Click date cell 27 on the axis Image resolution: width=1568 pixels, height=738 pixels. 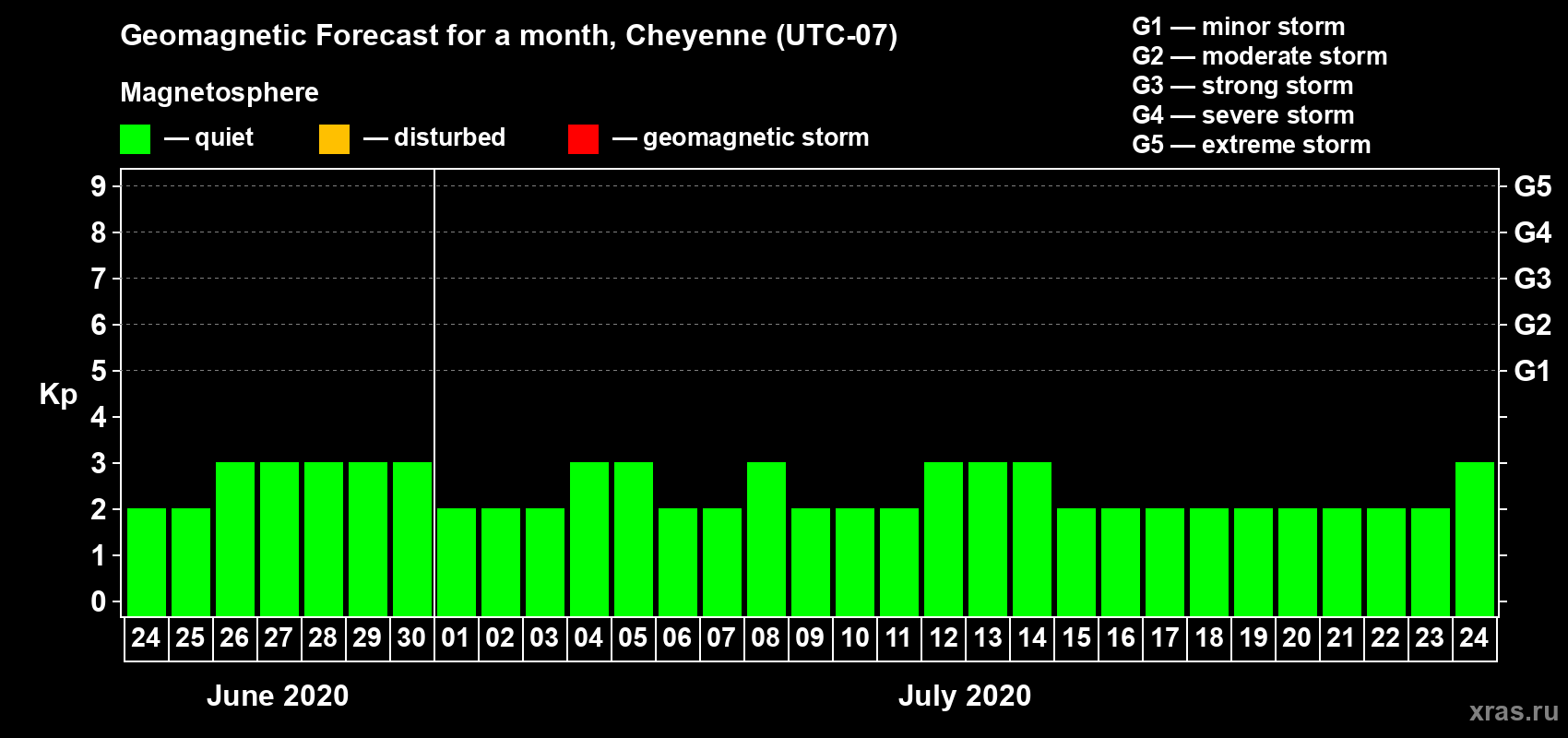279,638
